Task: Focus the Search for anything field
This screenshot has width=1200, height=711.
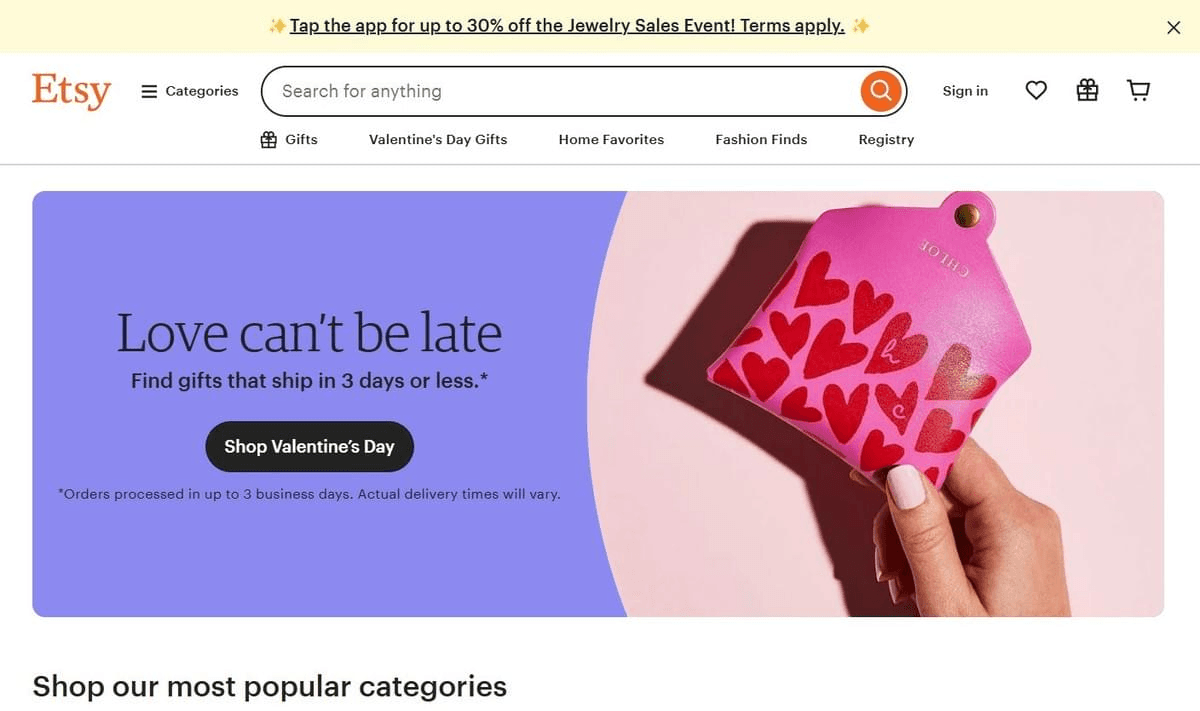Action: pos(560,91)
